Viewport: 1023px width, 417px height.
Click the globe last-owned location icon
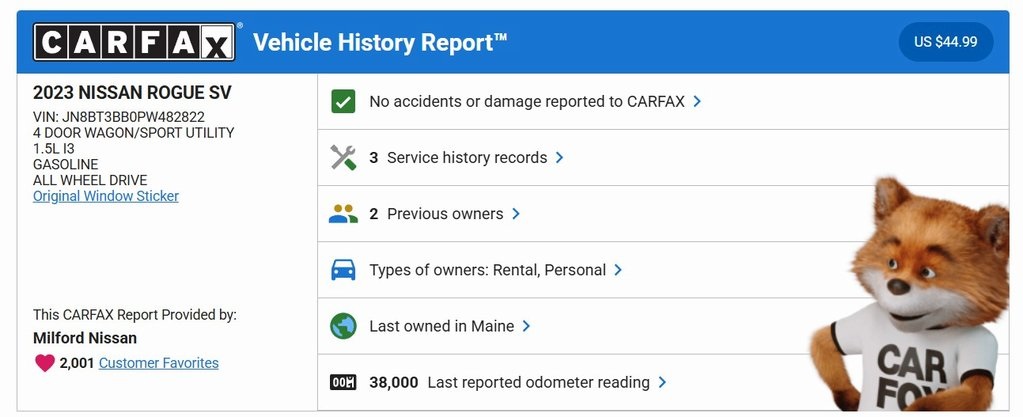(x=343, y=326)
